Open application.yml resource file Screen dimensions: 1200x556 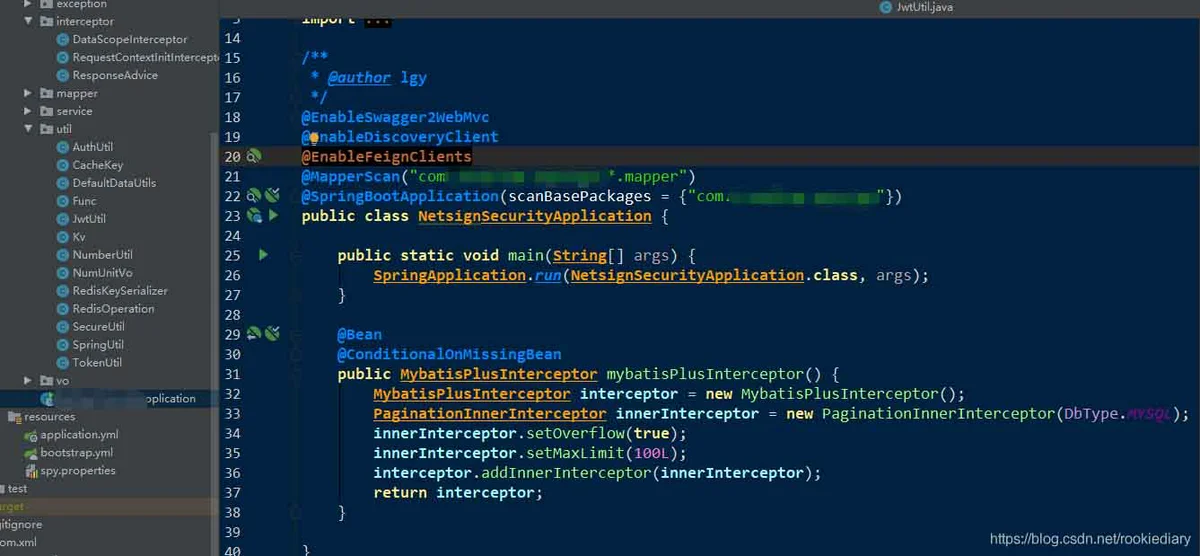click(79, 435)
